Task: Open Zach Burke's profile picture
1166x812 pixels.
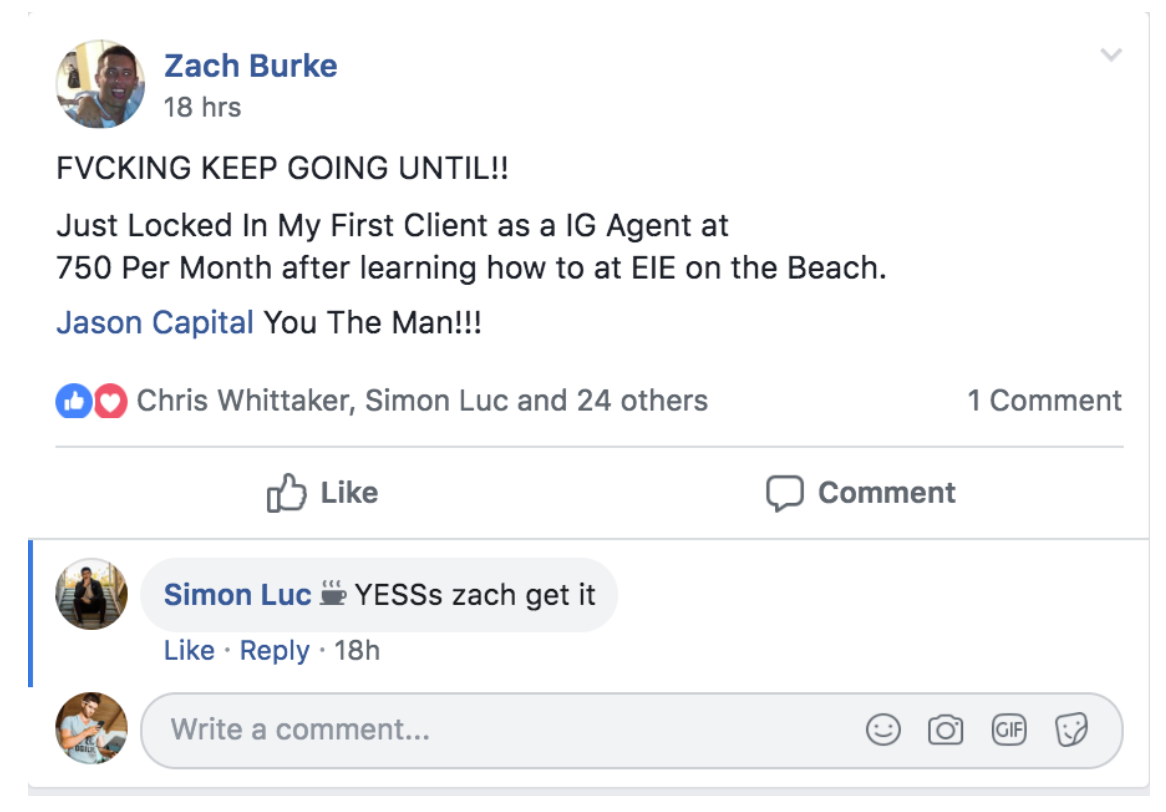Action: 100,84
